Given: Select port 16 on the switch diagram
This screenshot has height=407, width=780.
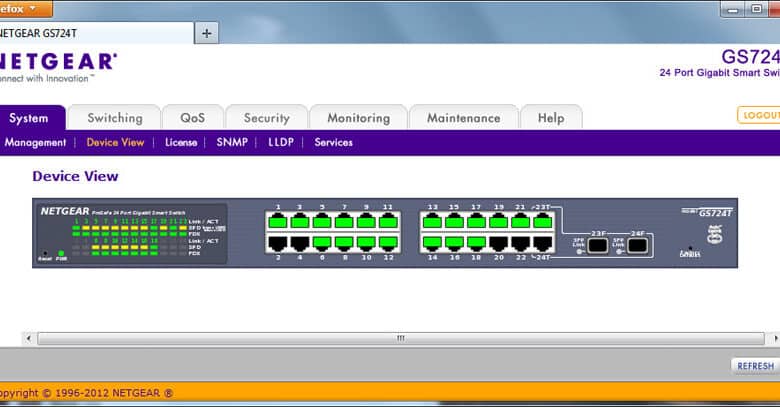Looking at the screenshot, I should pyautogui.click(x=454, y=243).
